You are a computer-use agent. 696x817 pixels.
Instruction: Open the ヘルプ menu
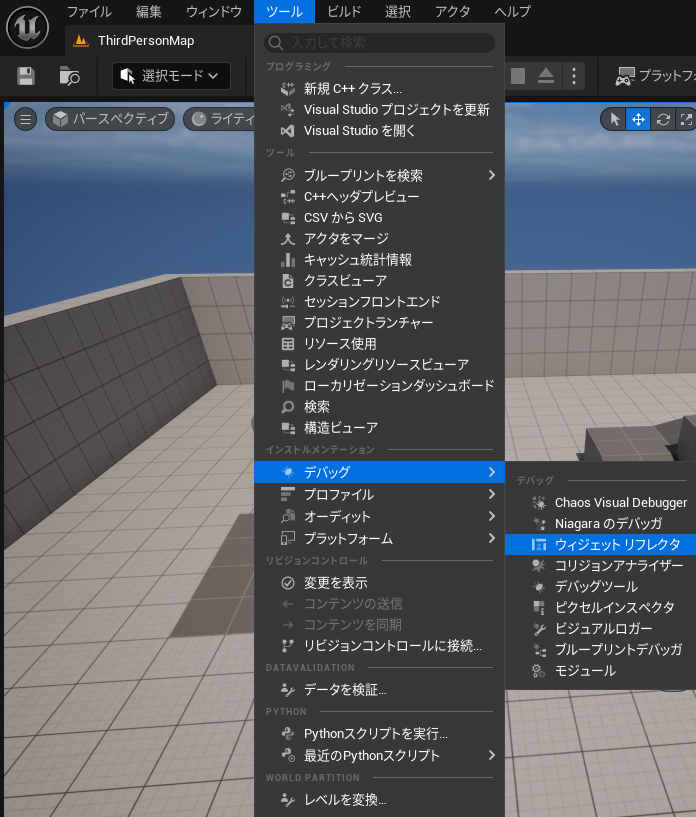(513, 11)
